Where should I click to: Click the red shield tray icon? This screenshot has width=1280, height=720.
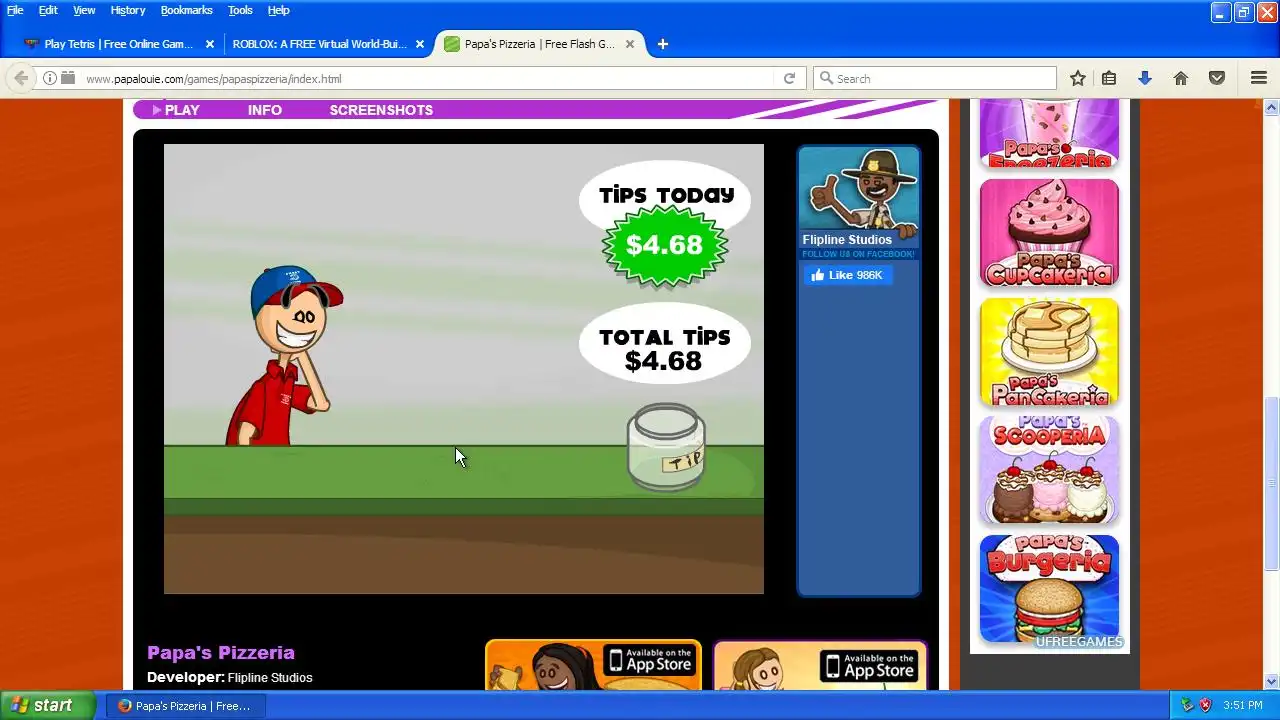(x=1205, y=705)
